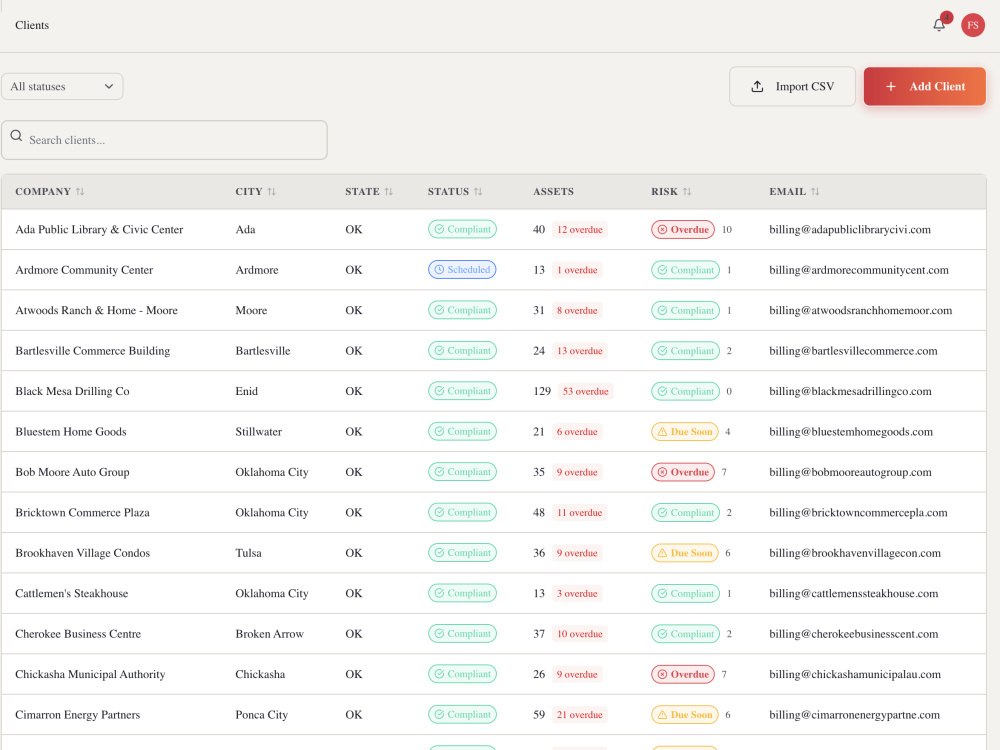This screenshot has width=1000, height=750.
Task: Sort the table by State column
Action: pyautogui.click(x=369, y=191)
